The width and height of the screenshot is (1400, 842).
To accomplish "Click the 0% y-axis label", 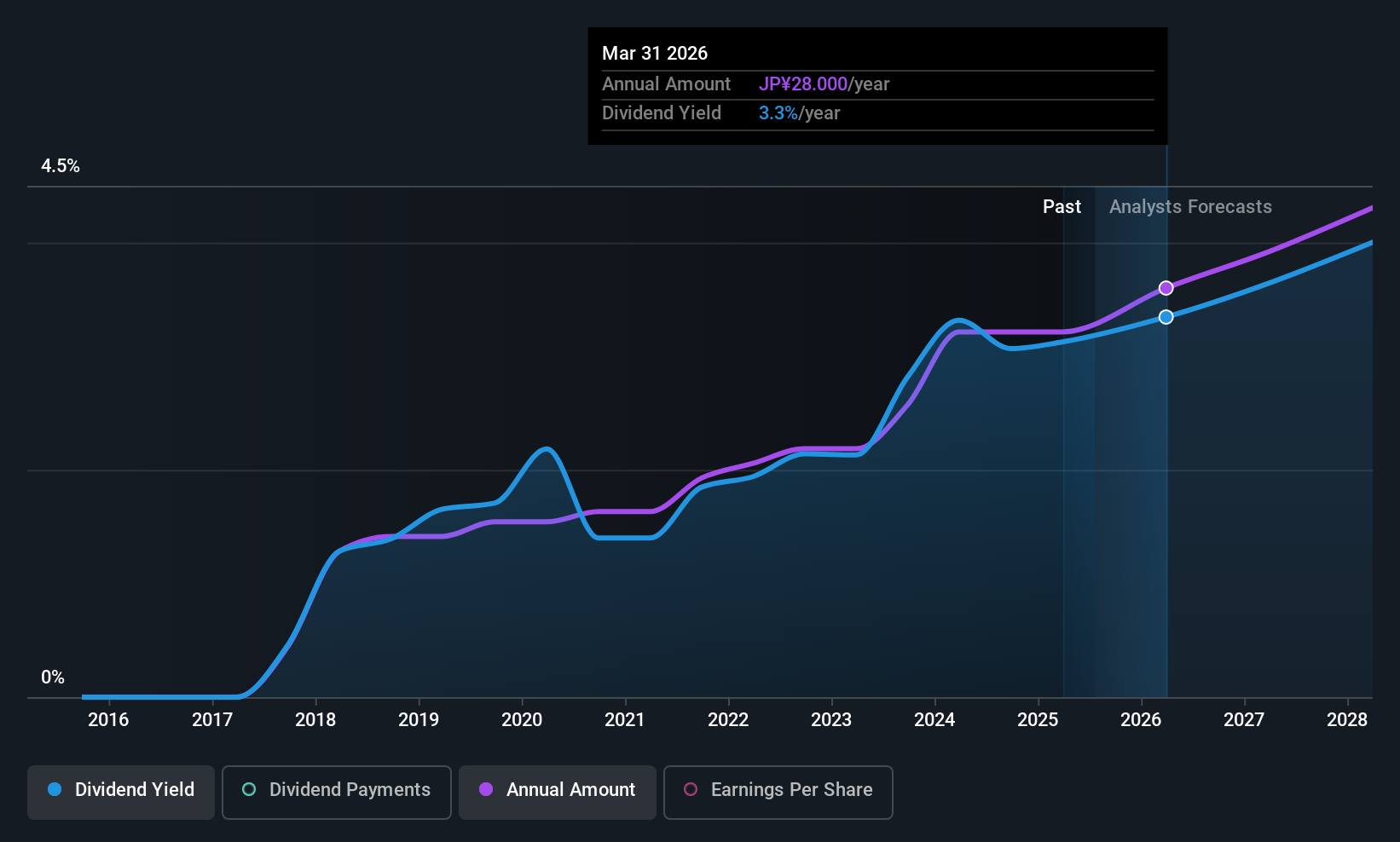I will point(53,678).
